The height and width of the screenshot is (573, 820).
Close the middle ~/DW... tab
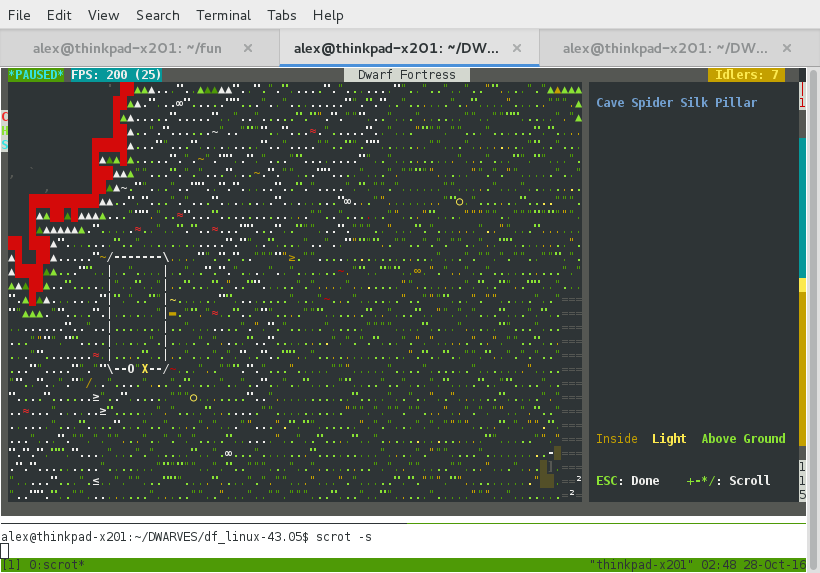517,48
